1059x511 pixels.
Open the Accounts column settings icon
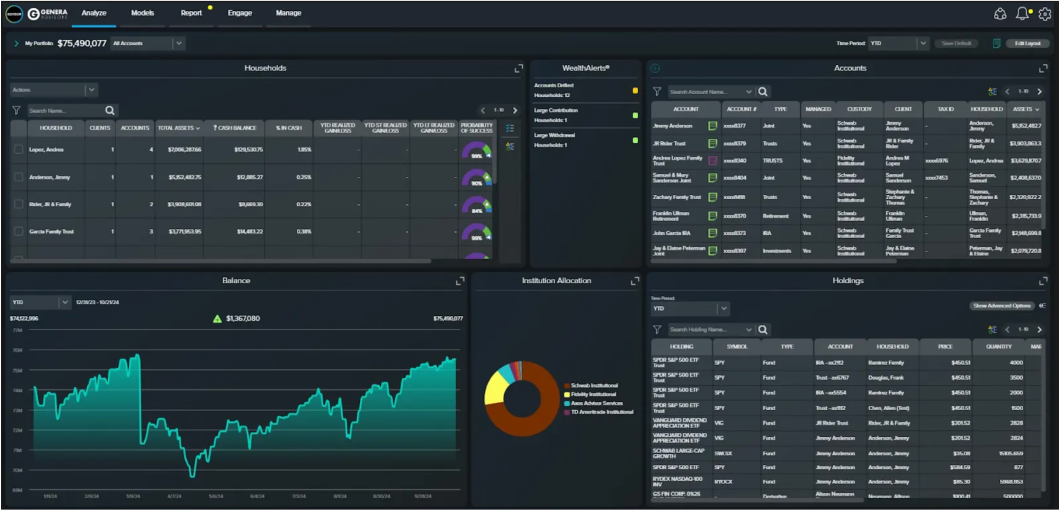(992, 91)
